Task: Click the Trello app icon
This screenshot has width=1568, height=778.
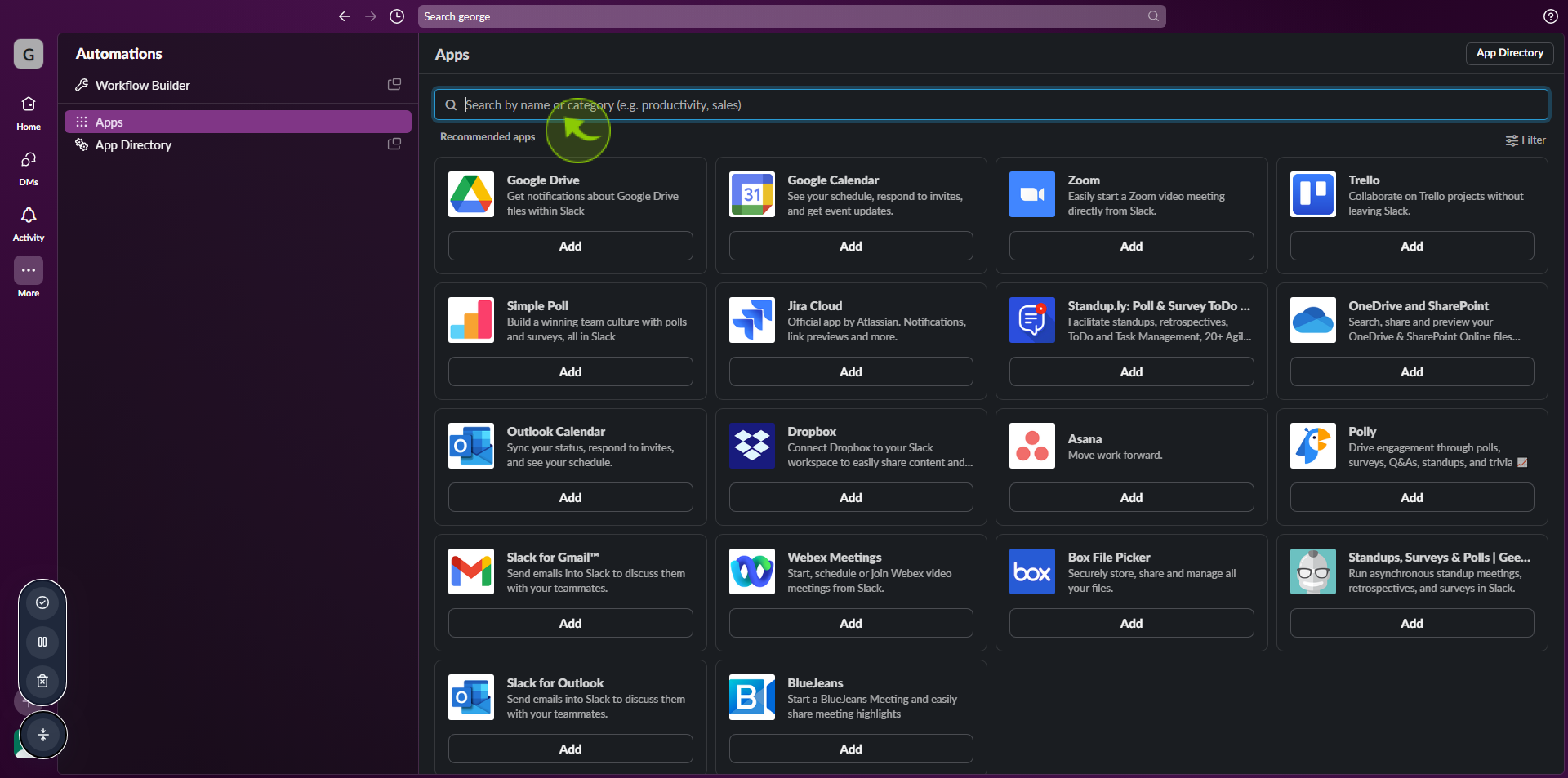Action: click(1313, 194)
